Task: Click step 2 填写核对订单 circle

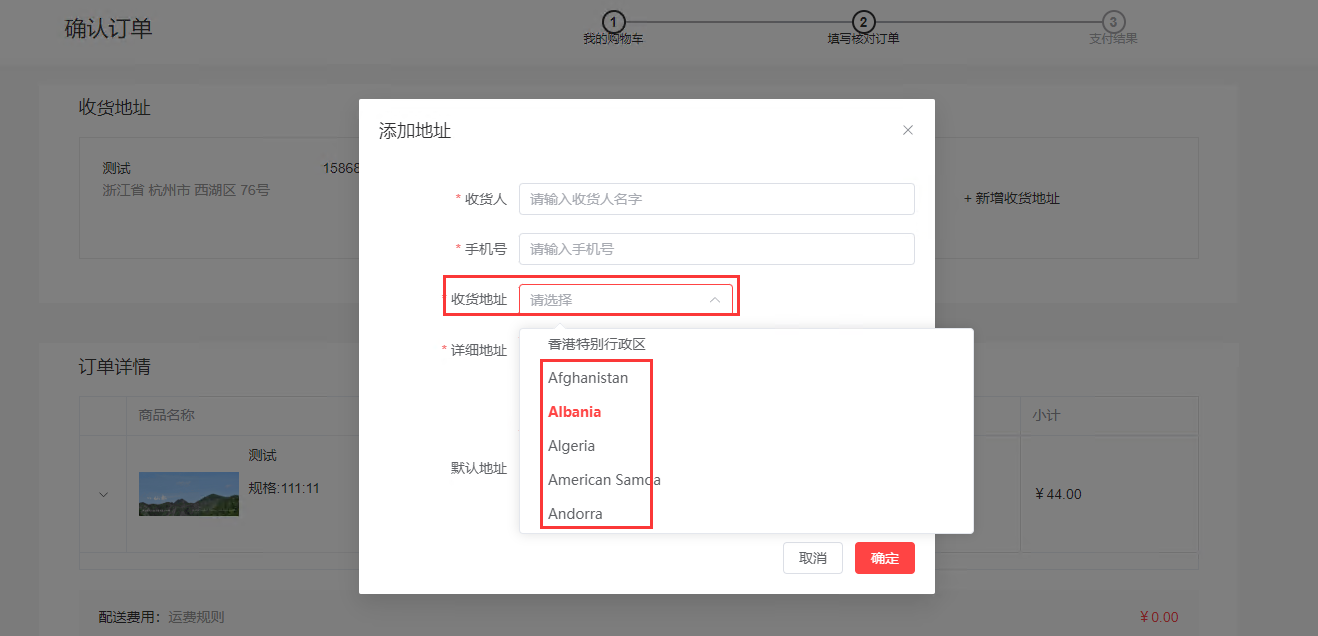Action: point(863,22)
